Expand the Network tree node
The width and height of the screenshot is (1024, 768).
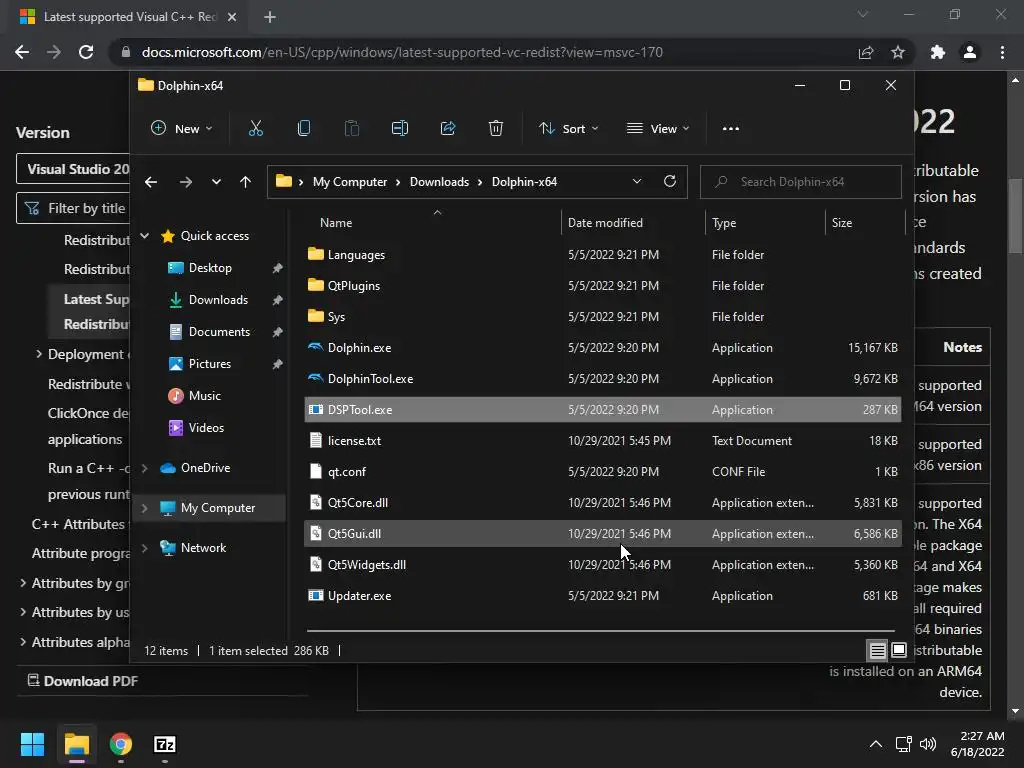145,548
